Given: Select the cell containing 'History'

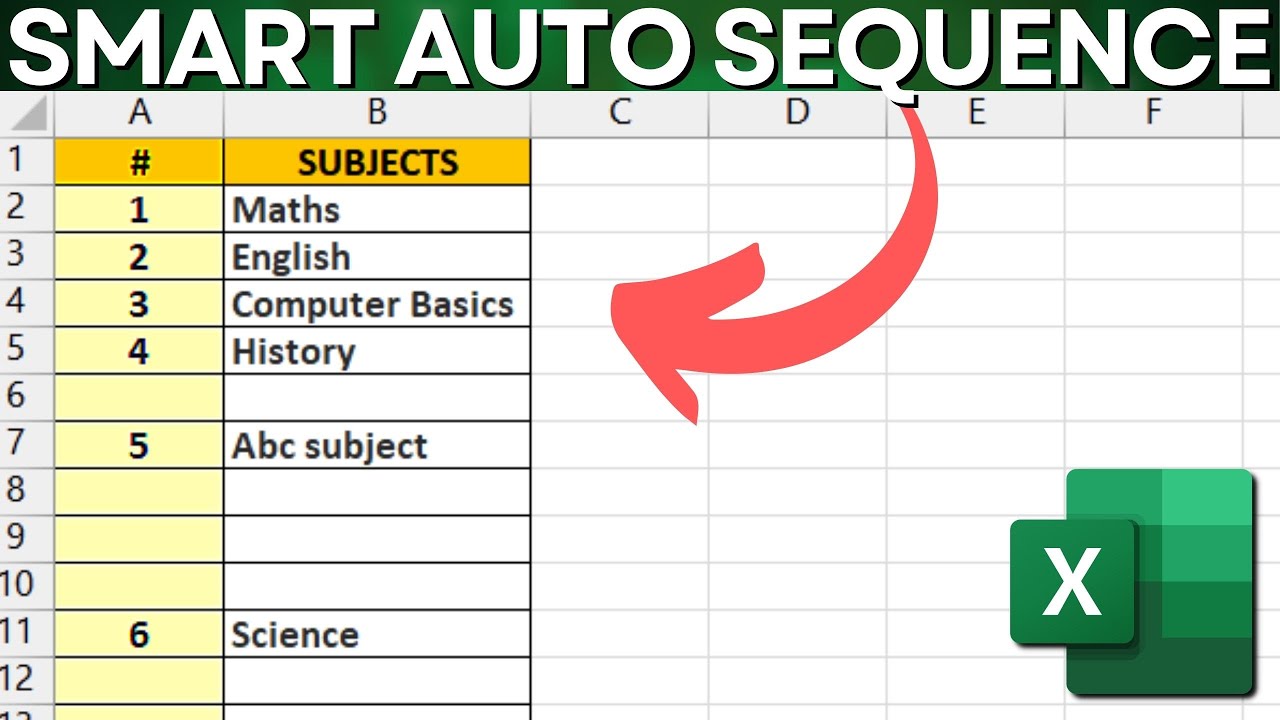Looking at the screenshot, I should coord(377,350).
